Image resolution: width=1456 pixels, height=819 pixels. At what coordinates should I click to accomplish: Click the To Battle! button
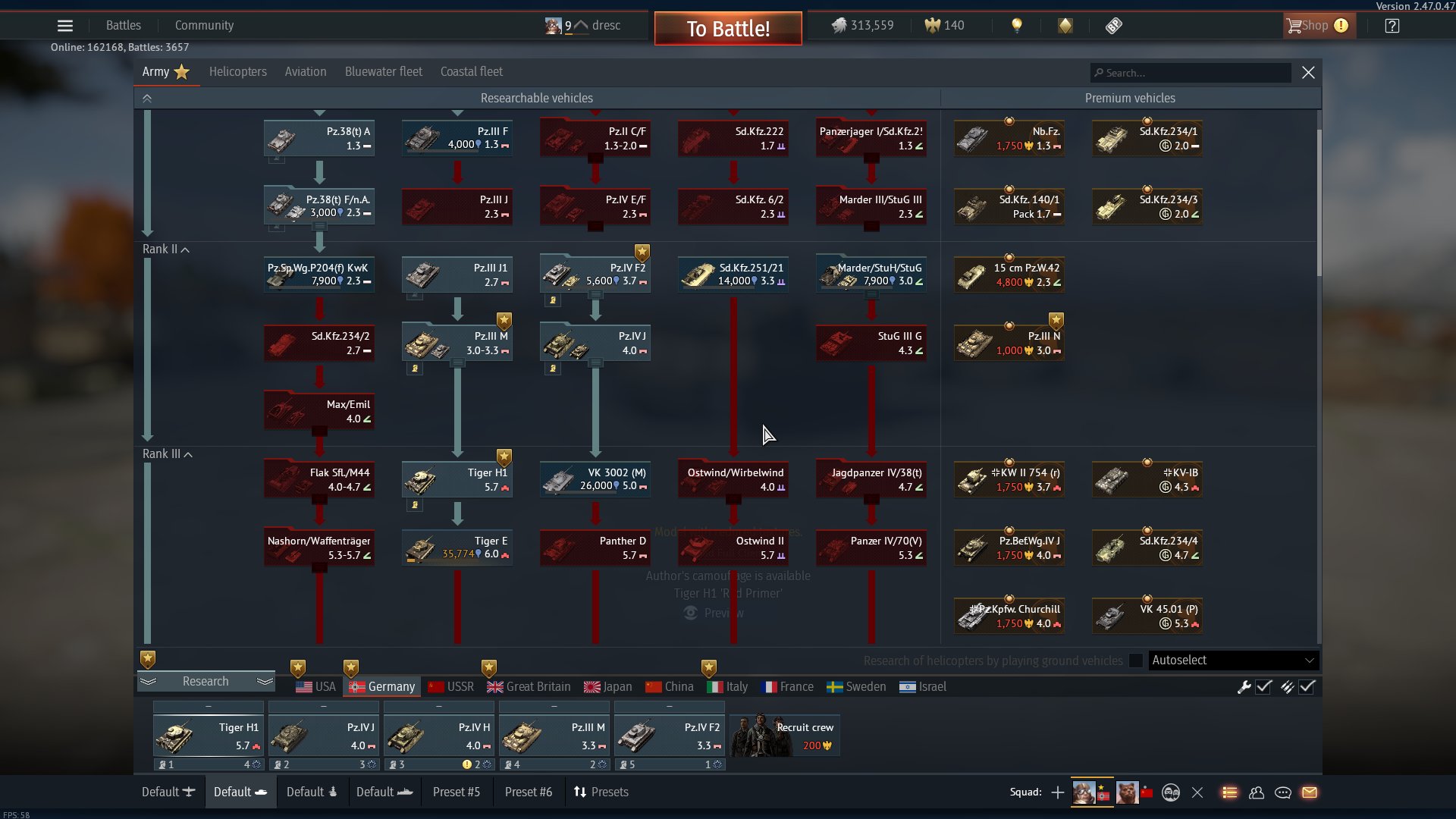pos(728,29)
